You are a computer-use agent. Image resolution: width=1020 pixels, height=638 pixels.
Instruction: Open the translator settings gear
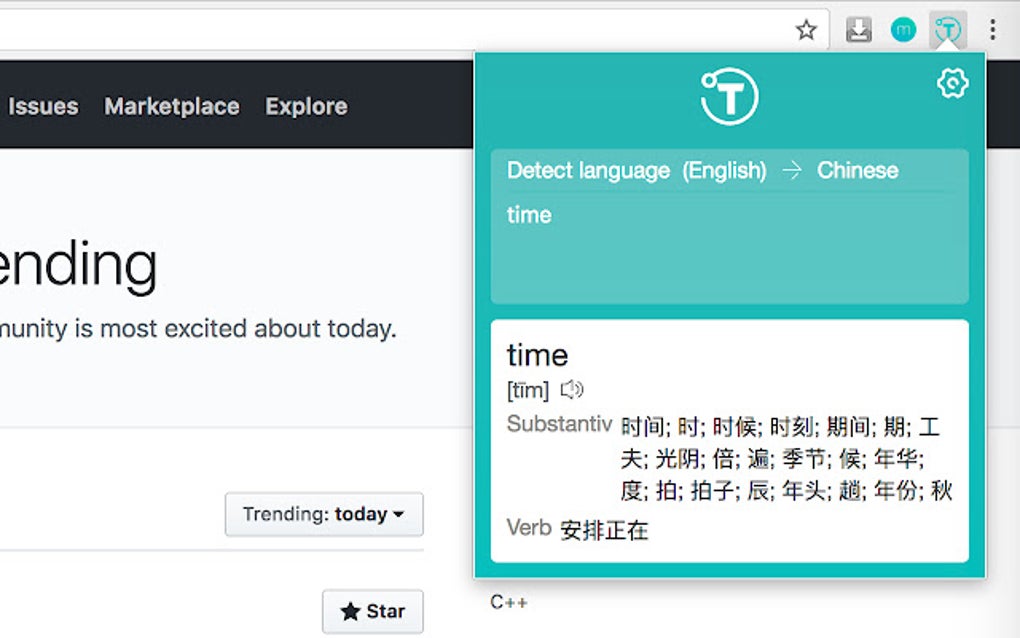(952, 84)
